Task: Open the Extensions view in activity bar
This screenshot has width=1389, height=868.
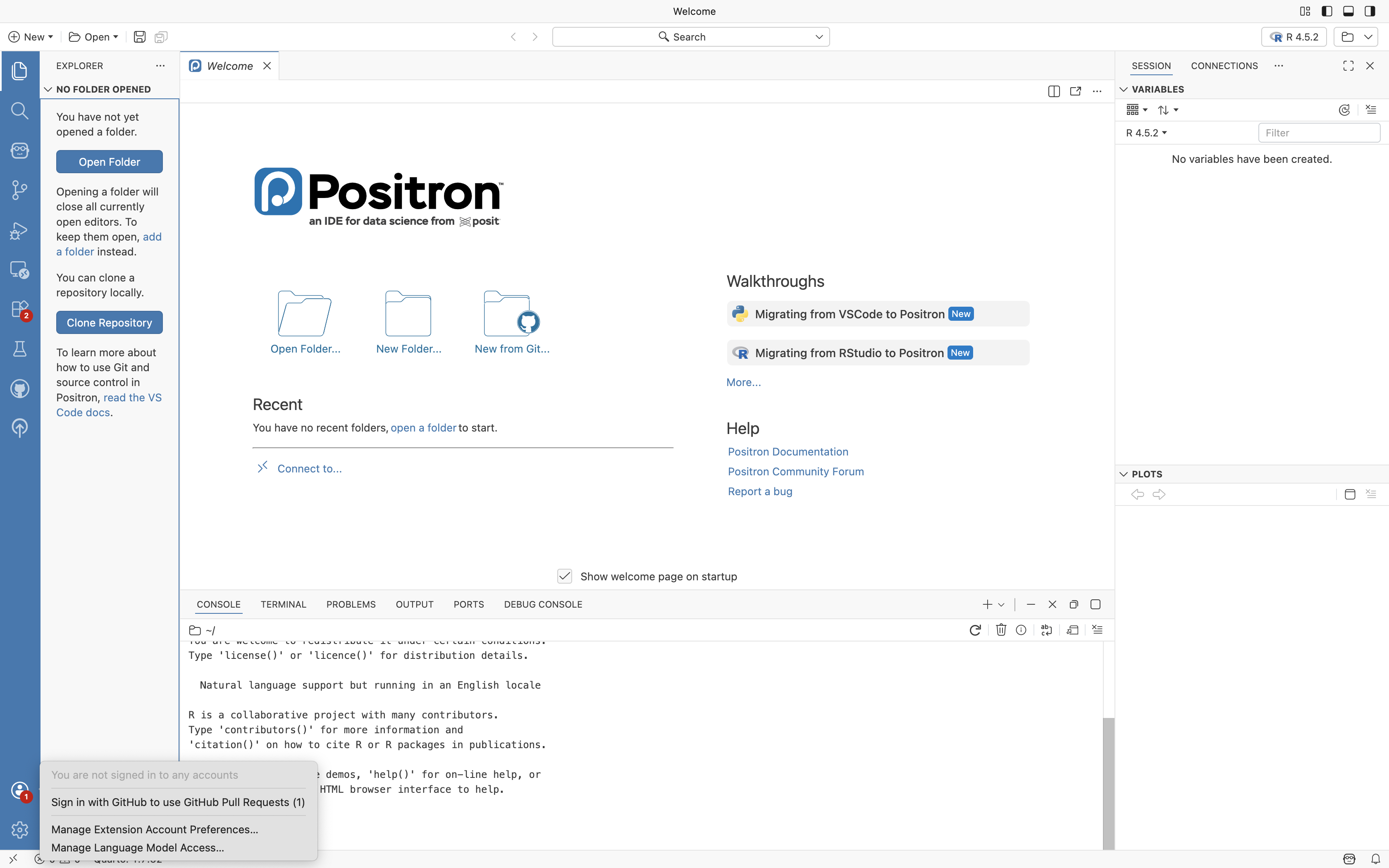Action: (19, 310)
